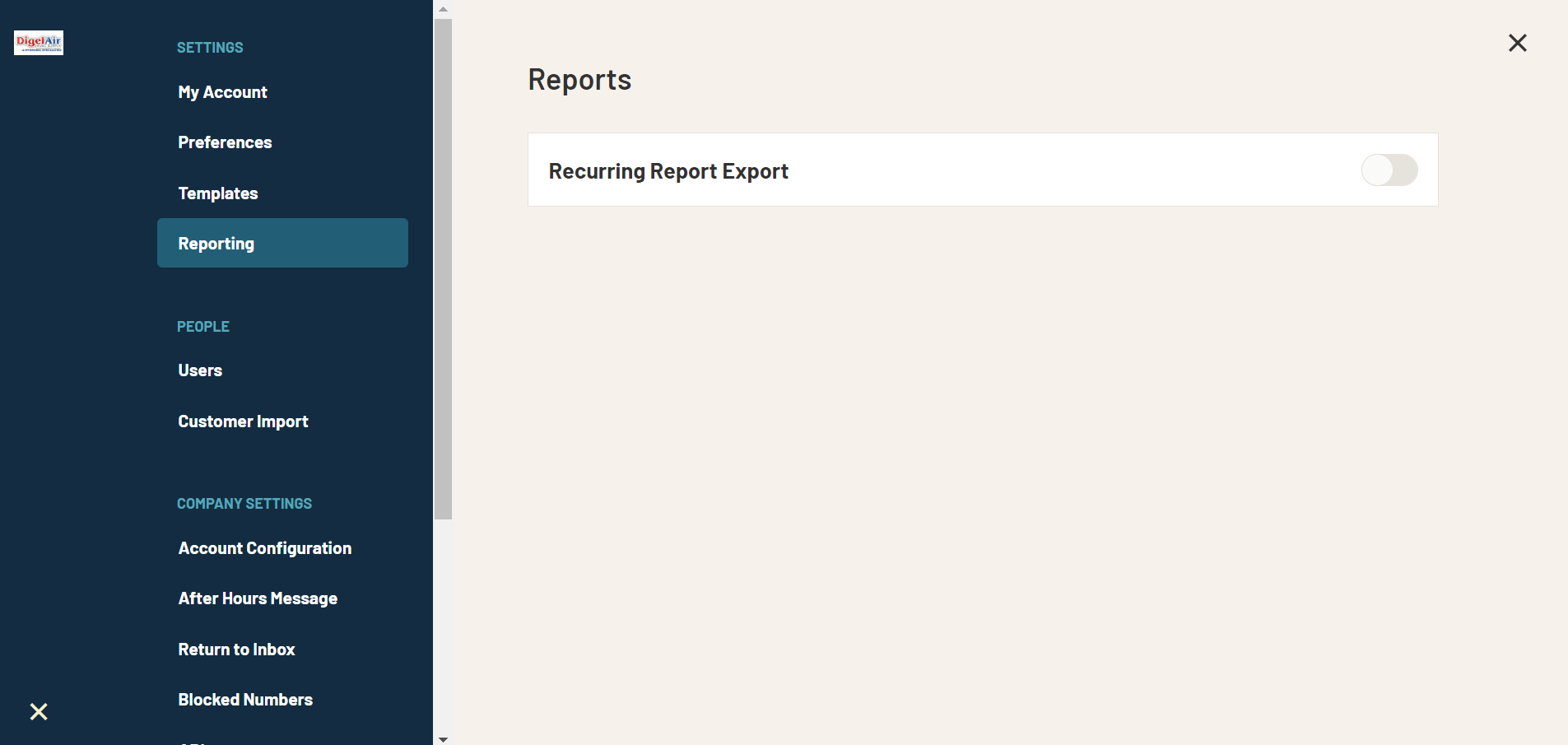Open After Hours Message settings

pyautogui.click(x=258, y=598)
